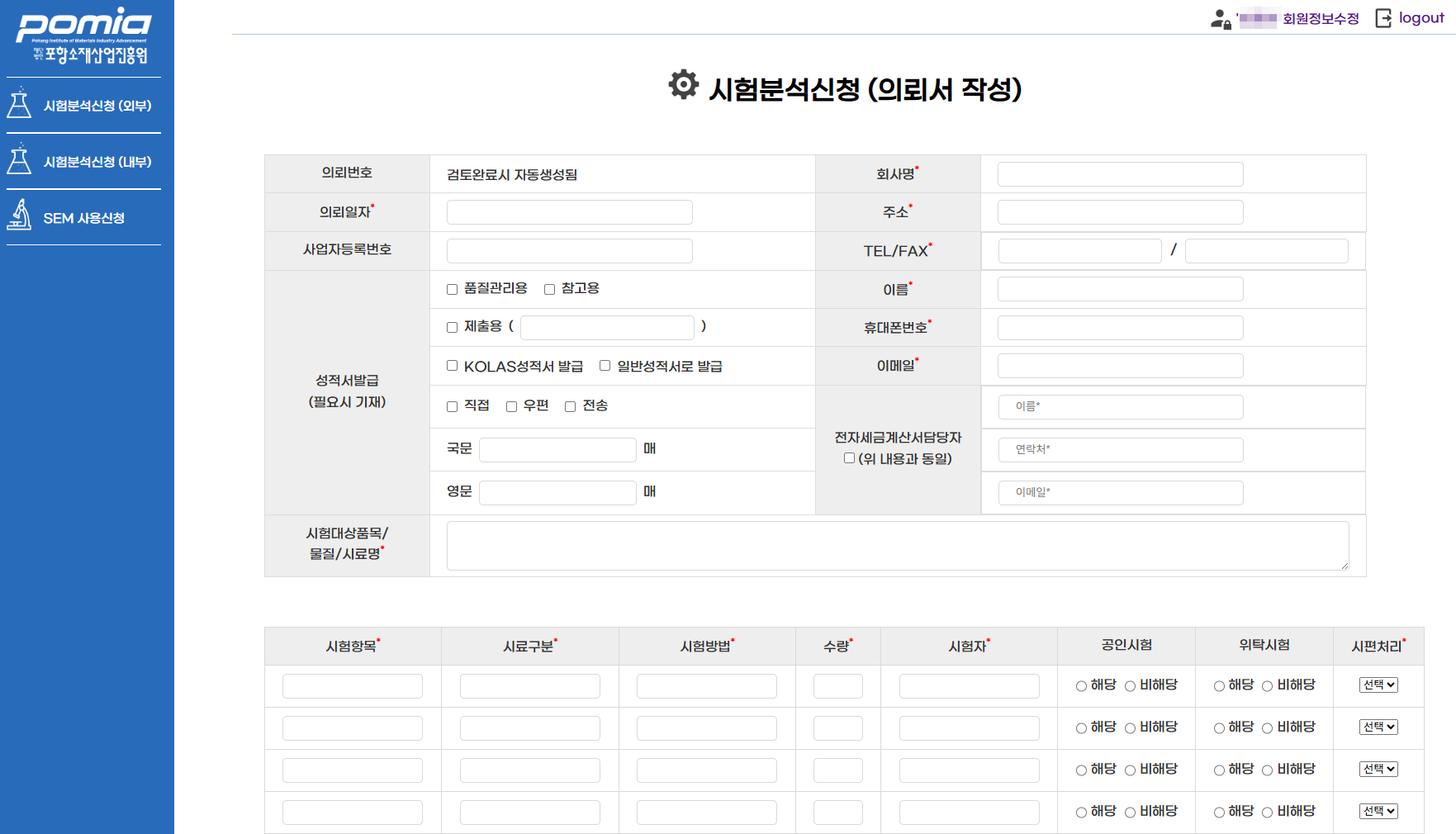Check the 품질관리용 checkbox
The width and height of the screenshot is (1456, 834).
point(452,289)
